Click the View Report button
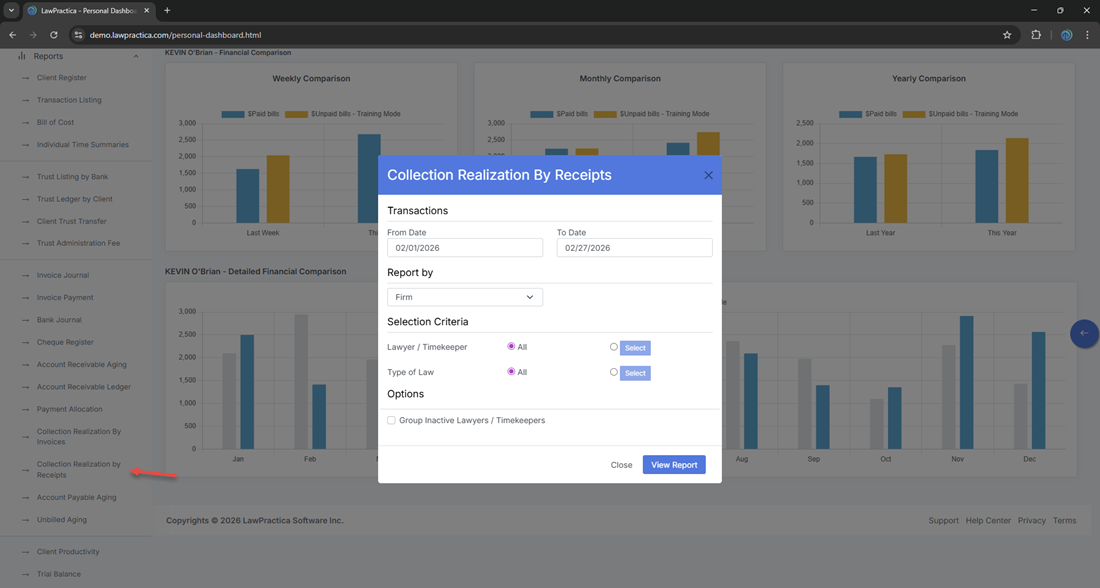1100x588 pixels. [x=674, y=465]
